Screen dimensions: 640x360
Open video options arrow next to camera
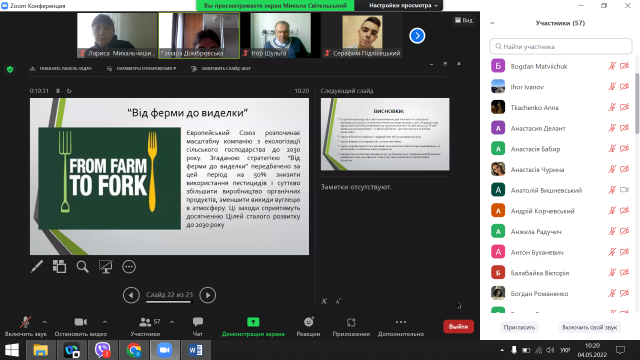(x=105, y=322)
